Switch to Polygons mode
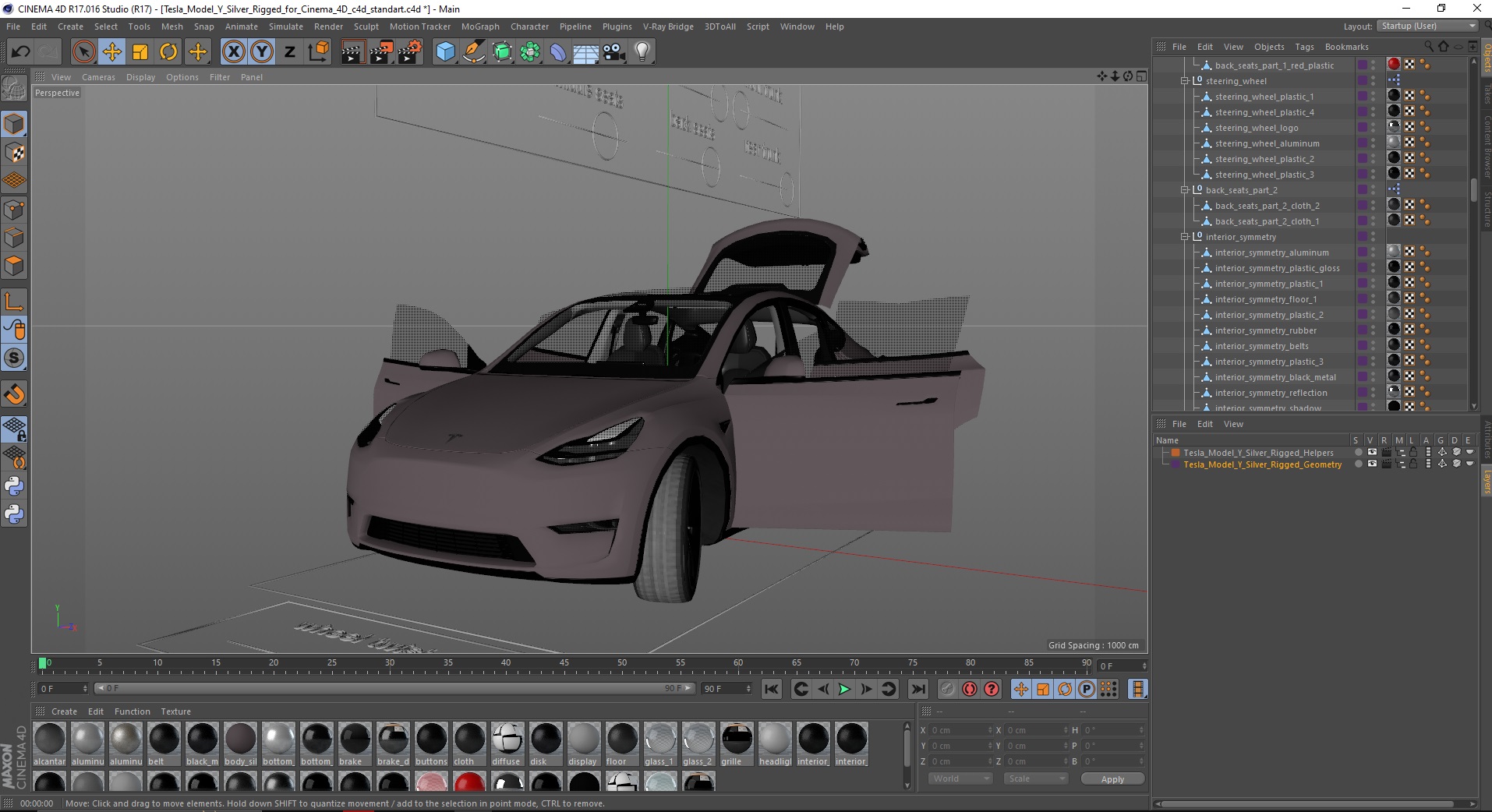 [14, 266]
